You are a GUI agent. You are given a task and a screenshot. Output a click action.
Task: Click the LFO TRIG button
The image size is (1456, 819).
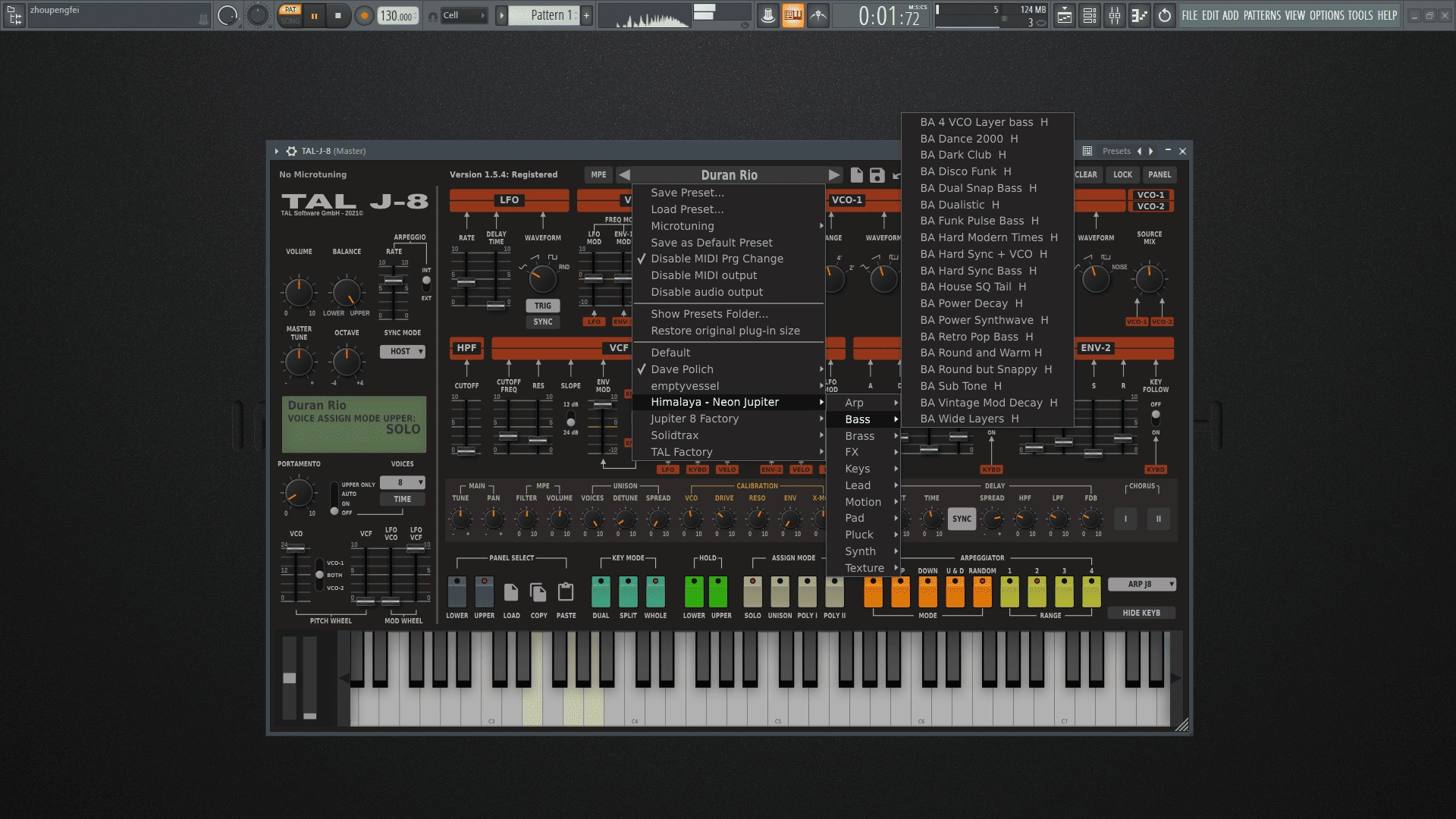pos(543,306)
